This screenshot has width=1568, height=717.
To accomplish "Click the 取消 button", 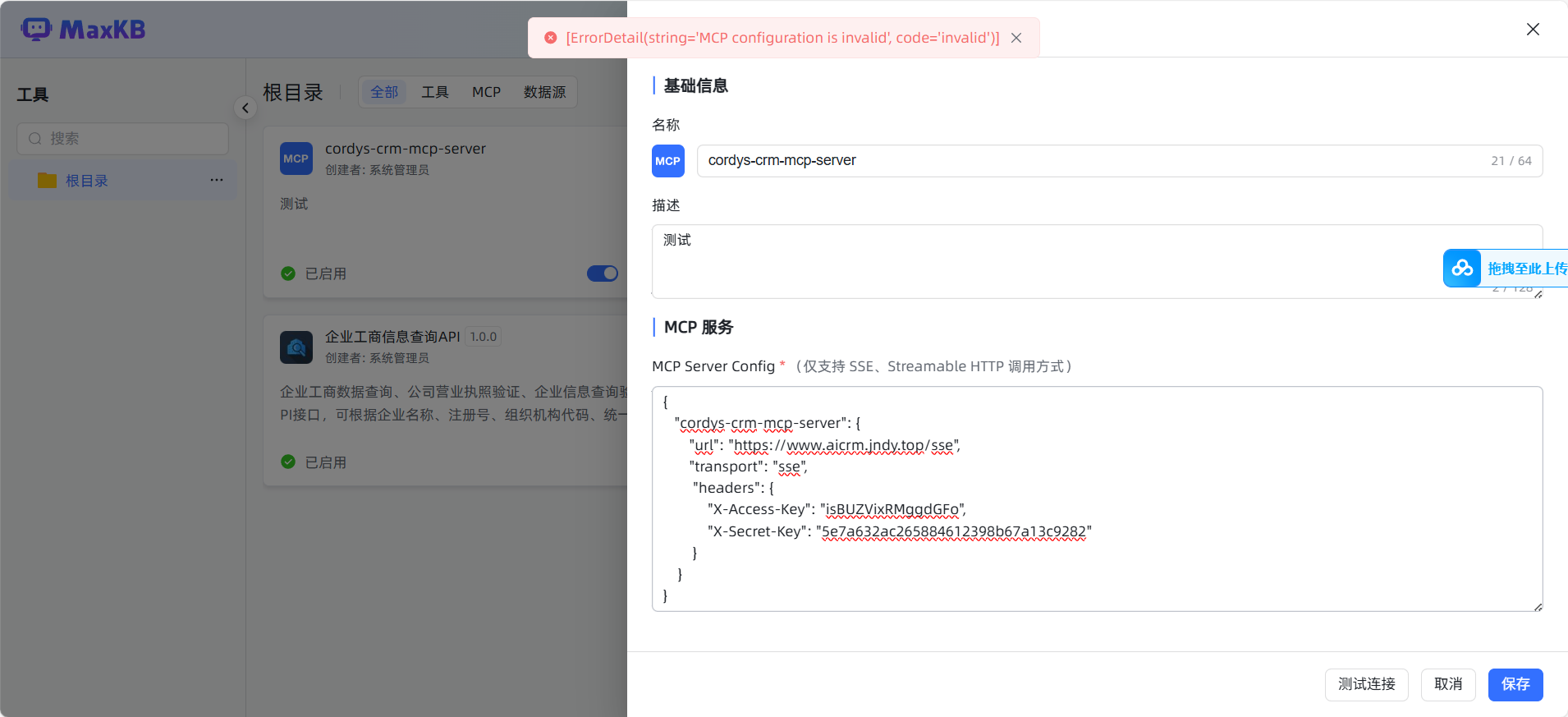I will 1447,684.
